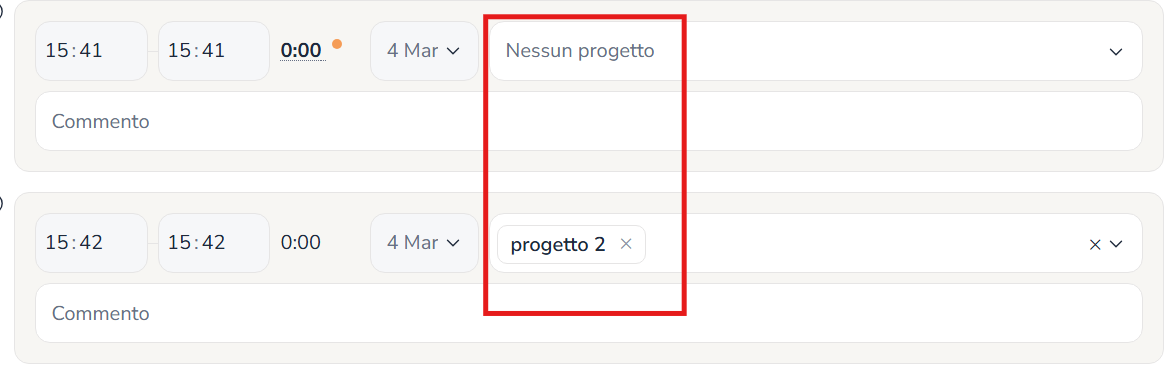Open the second entry's 4 Mar date picker
The width and height of the screenshot is (1172, 372).
coord(424,243)
